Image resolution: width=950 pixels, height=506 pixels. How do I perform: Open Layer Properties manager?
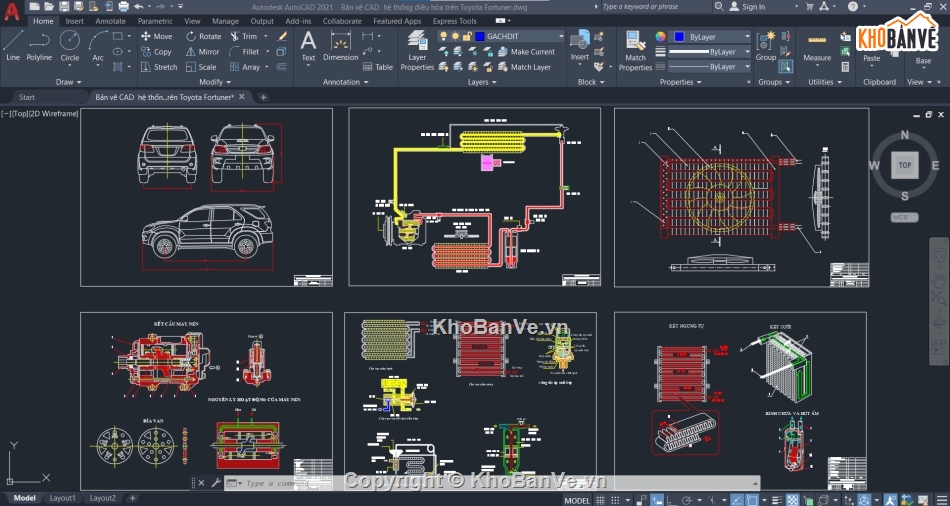coord(417,51)
